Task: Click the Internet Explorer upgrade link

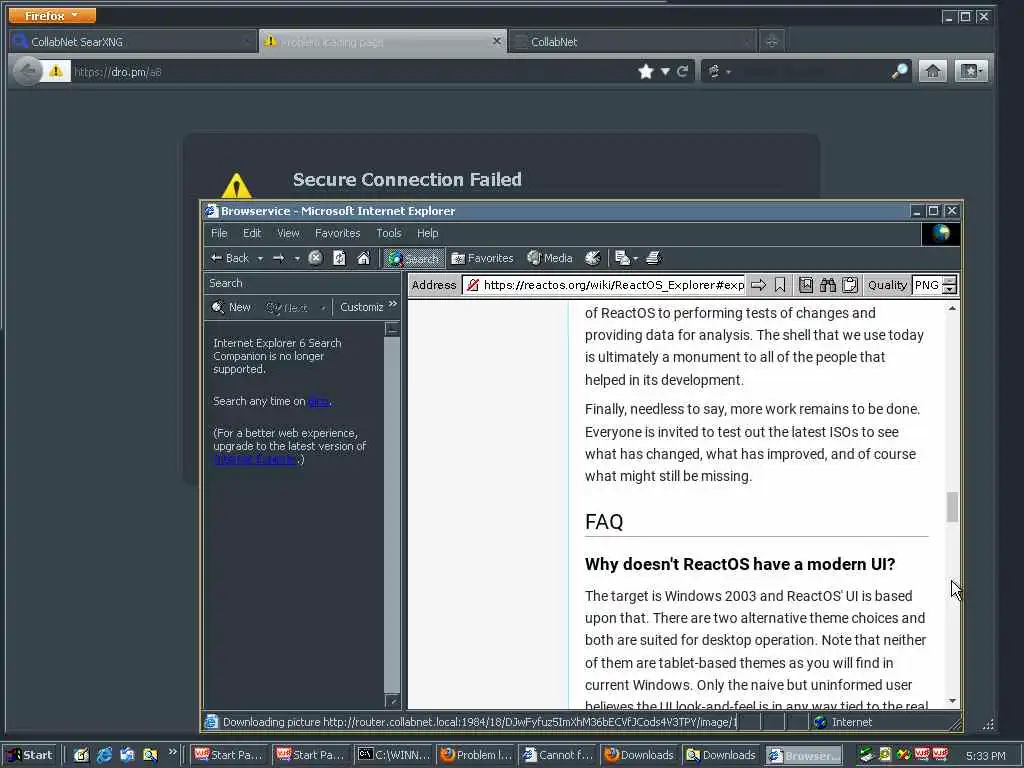Action: pos(255,459)
